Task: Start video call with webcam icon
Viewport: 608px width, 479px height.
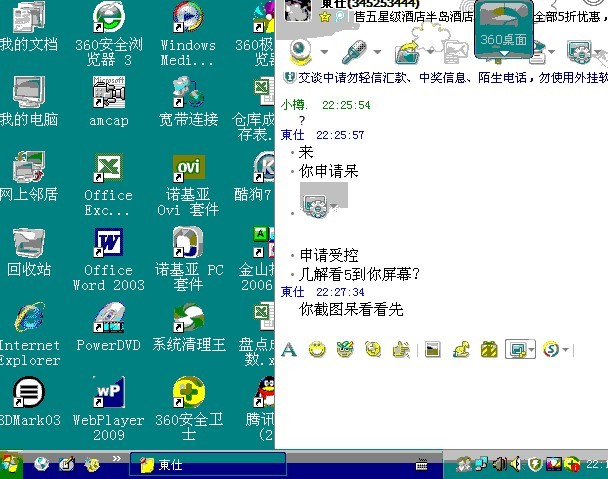Action: pos(299,51)
